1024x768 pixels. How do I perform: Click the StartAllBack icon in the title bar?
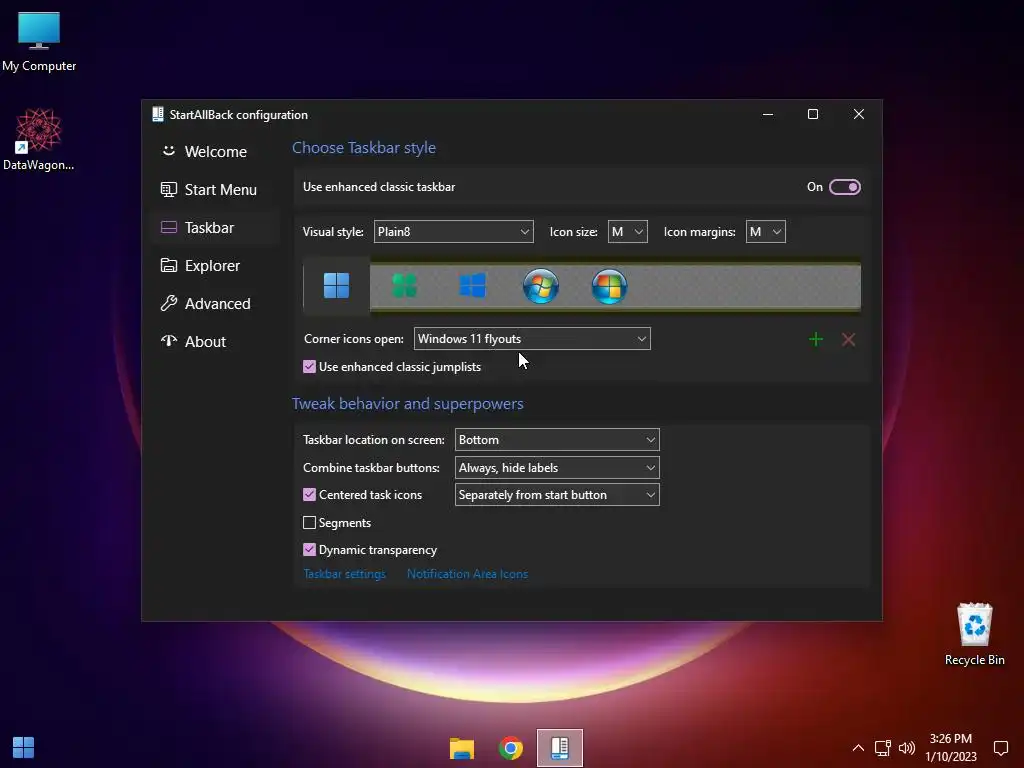pyautogui.click(x=157, y=114)
